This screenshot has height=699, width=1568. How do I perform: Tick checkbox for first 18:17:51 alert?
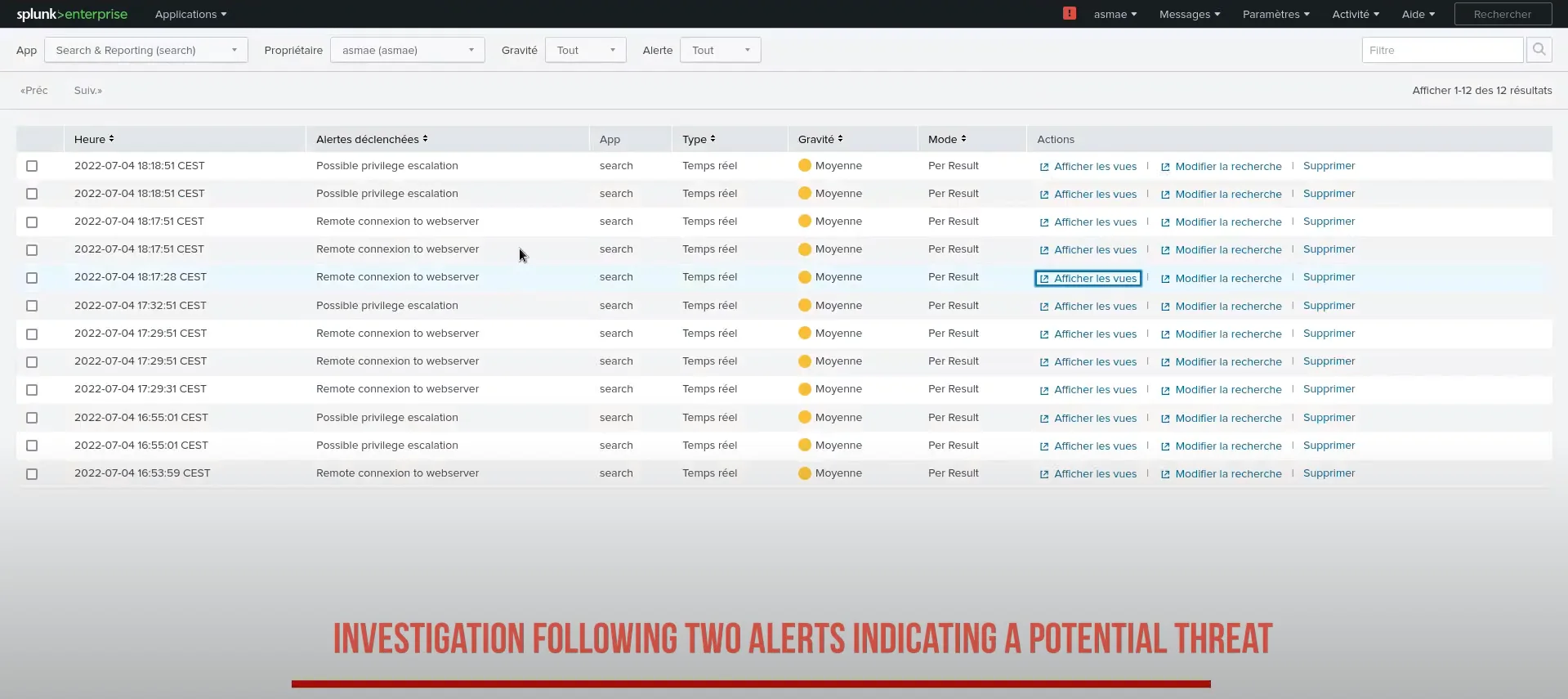pyautogui.click(x=32, y=222)
